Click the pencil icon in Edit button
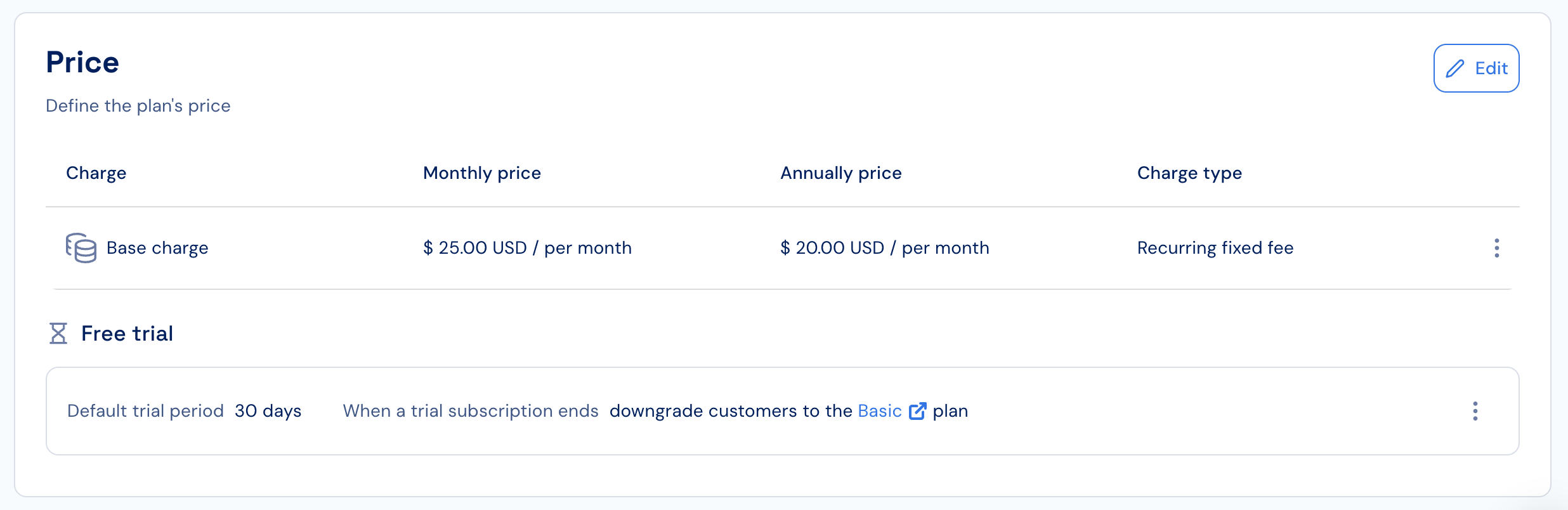Image resolution: width=1568 pixels, height=510 pixels. (1455, 69)
